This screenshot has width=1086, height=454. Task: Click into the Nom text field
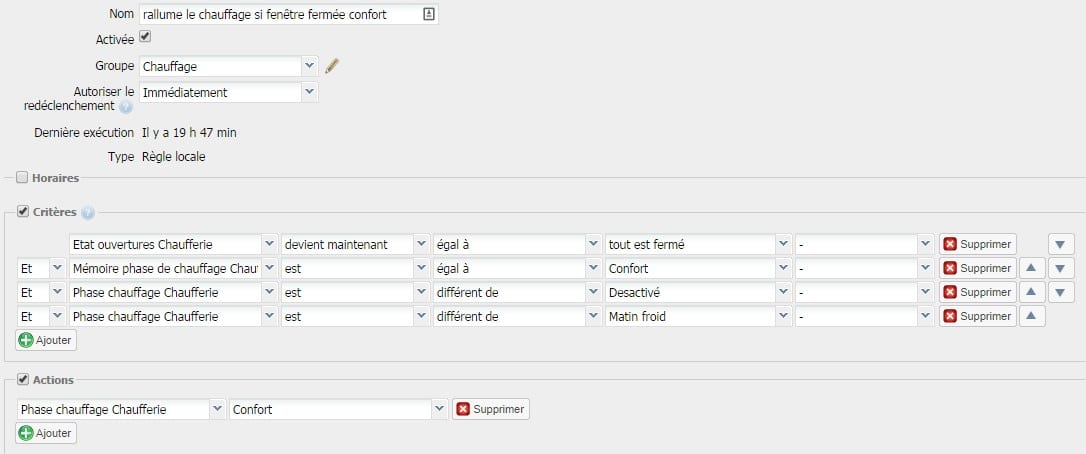pyautogui.click(x=281, y=14)
